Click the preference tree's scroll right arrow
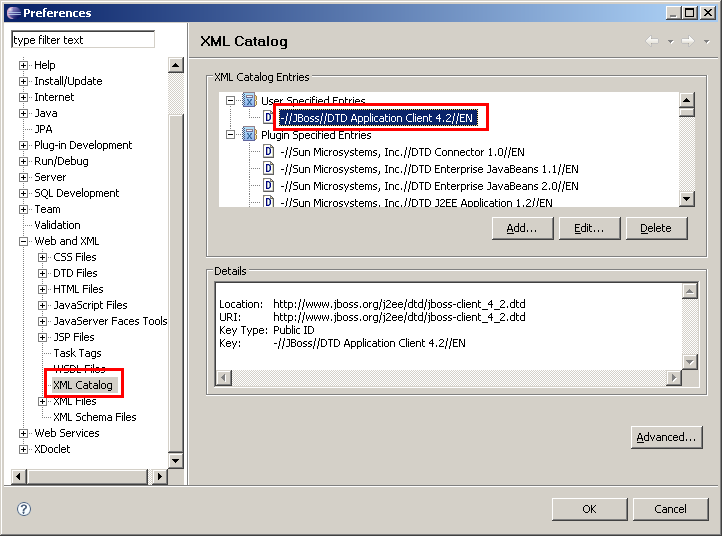 159,476
